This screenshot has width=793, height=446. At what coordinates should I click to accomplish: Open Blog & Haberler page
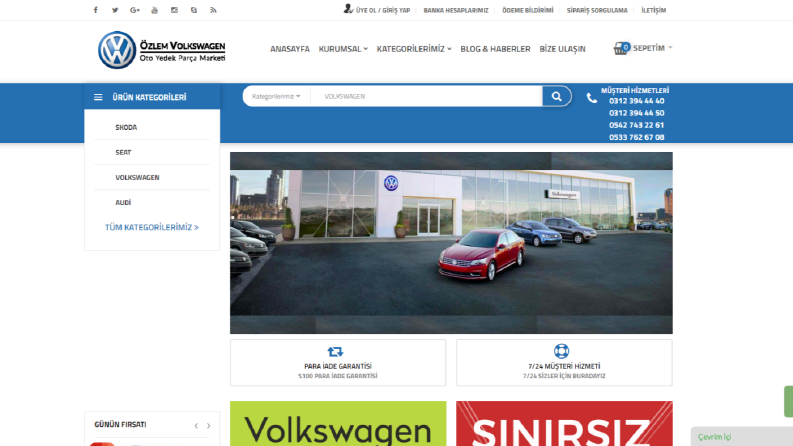point(495,49)
